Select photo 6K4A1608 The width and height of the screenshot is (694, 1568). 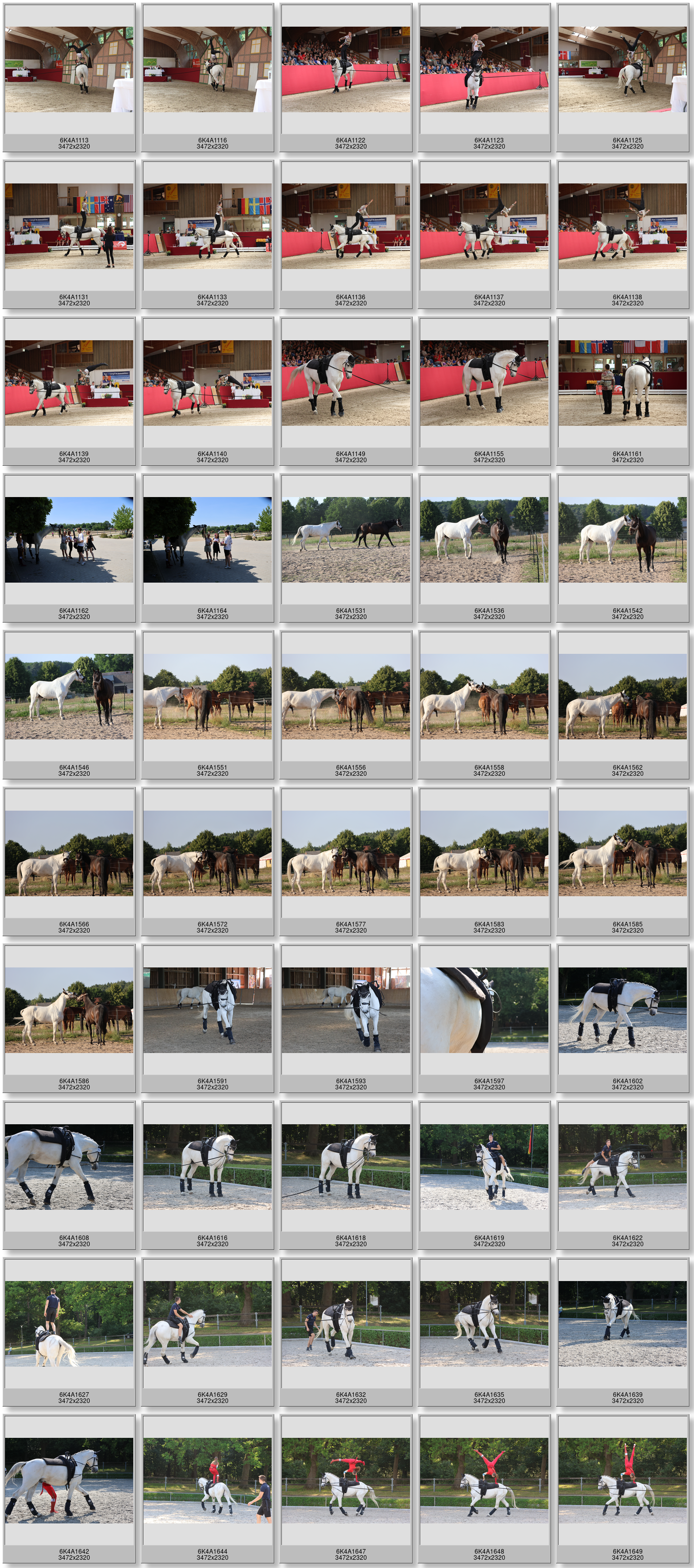point(69,1167)
